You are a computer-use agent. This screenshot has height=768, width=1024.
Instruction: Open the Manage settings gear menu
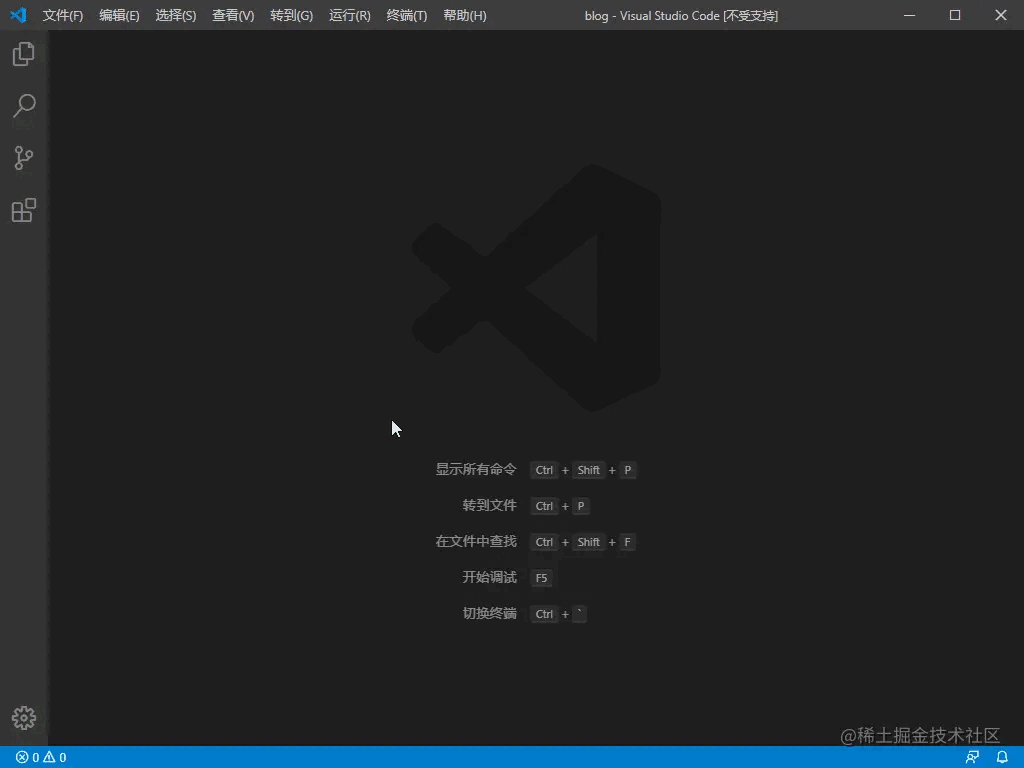click(x=23, y=717)
